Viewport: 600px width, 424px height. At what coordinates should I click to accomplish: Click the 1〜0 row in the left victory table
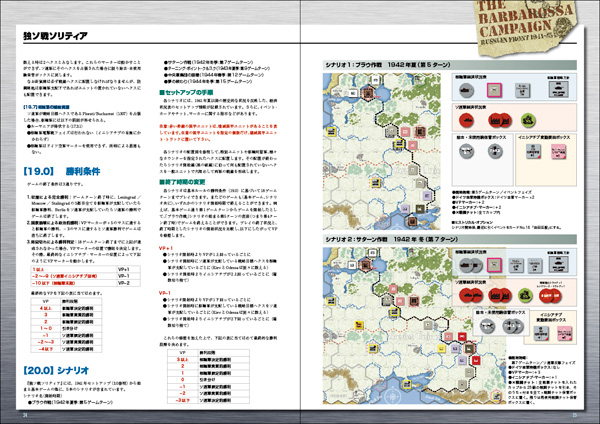(x=66, y=328)
